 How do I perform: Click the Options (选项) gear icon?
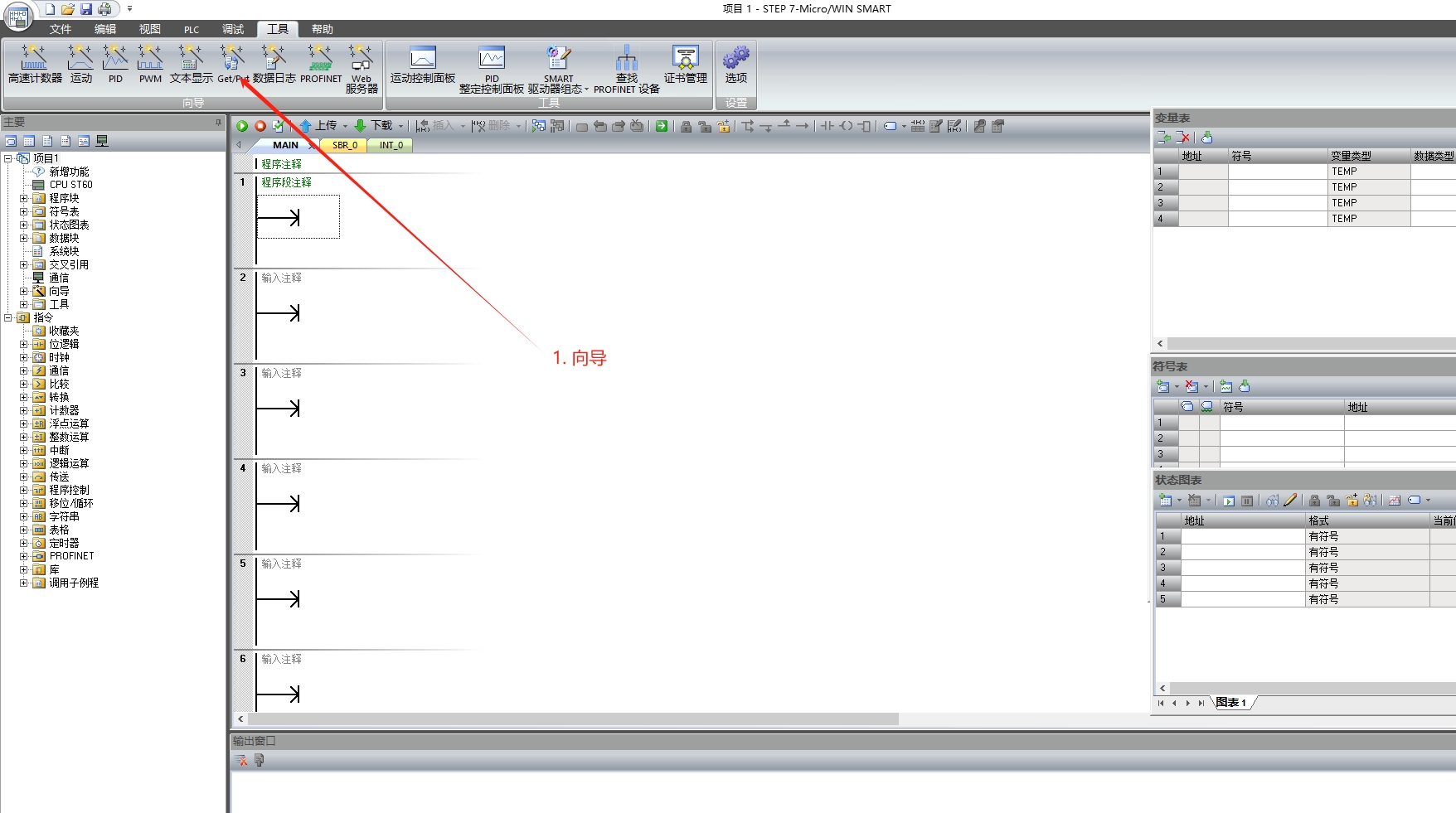735,64
